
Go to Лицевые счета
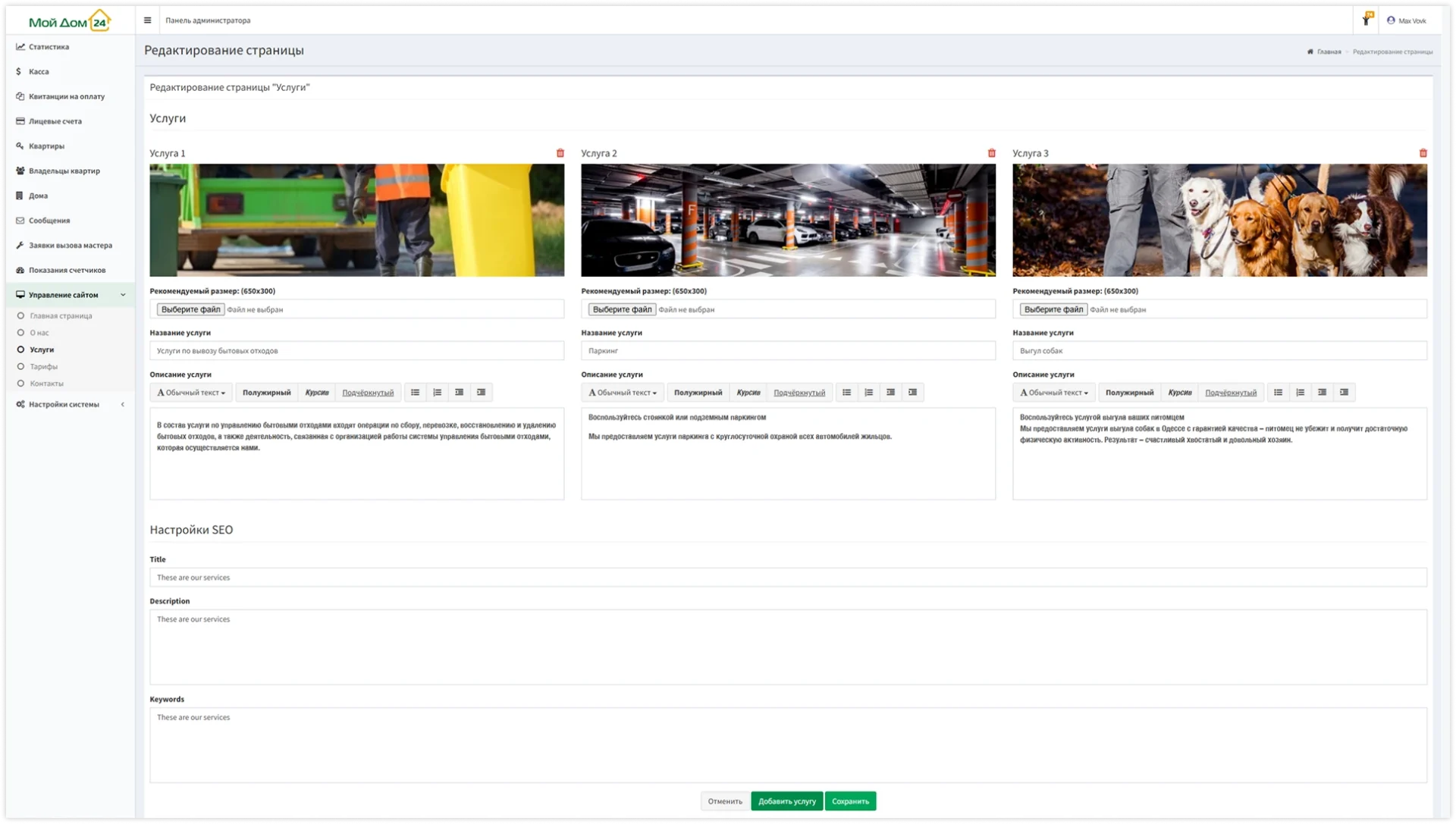(70, 121)
